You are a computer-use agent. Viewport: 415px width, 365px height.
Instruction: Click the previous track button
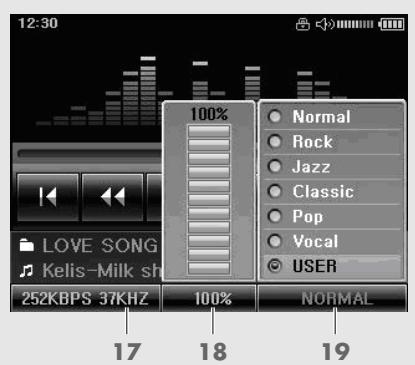pos(48,197)
